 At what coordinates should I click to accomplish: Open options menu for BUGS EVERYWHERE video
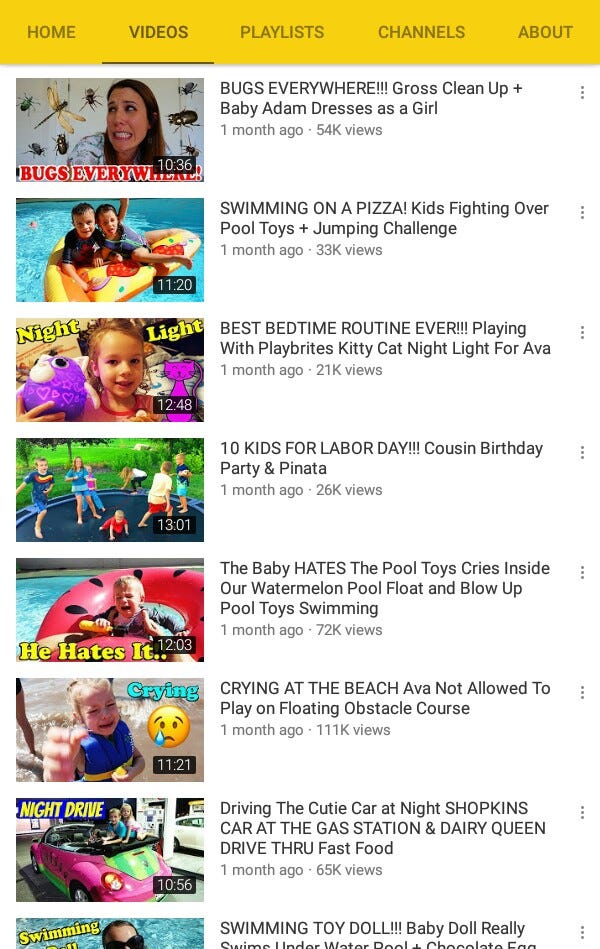[x=582, y=93]
